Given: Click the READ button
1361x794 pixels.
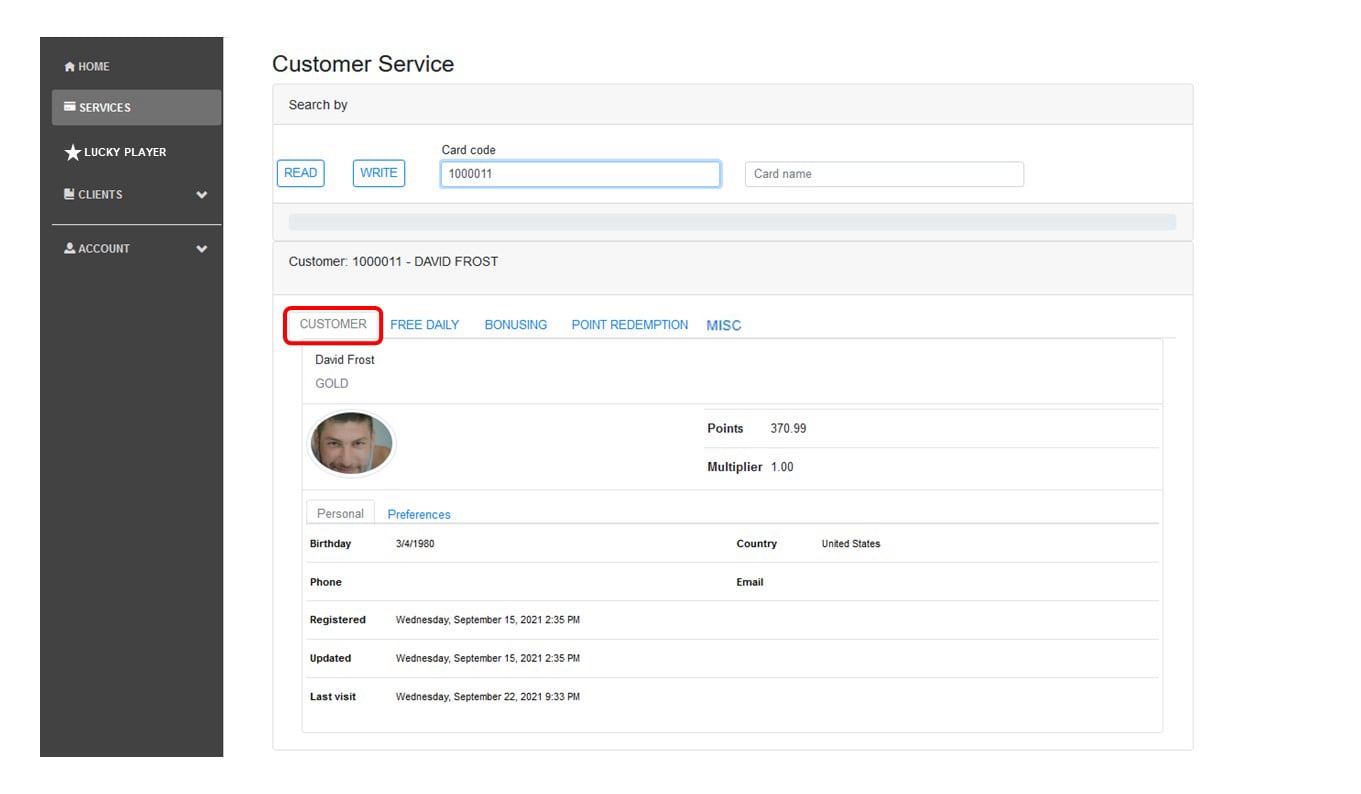Looking at the screenshot, I should tap(300, 173).
